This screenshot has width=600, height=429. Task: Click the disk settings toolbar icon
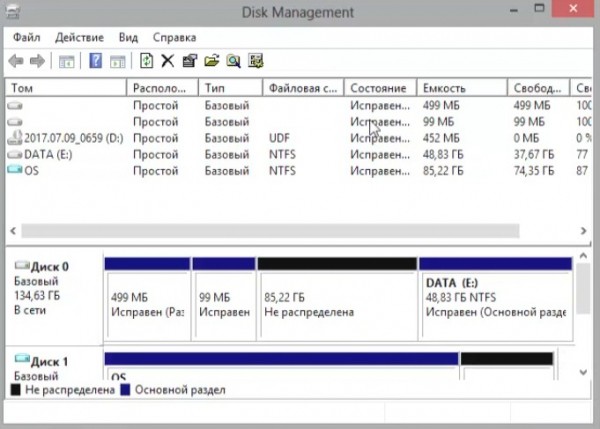[x=256, y=61]
